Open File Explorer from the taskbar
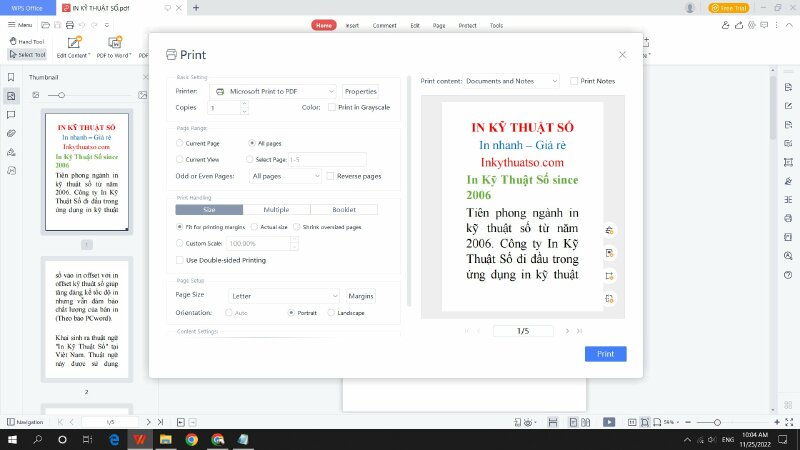 (166, 439)
